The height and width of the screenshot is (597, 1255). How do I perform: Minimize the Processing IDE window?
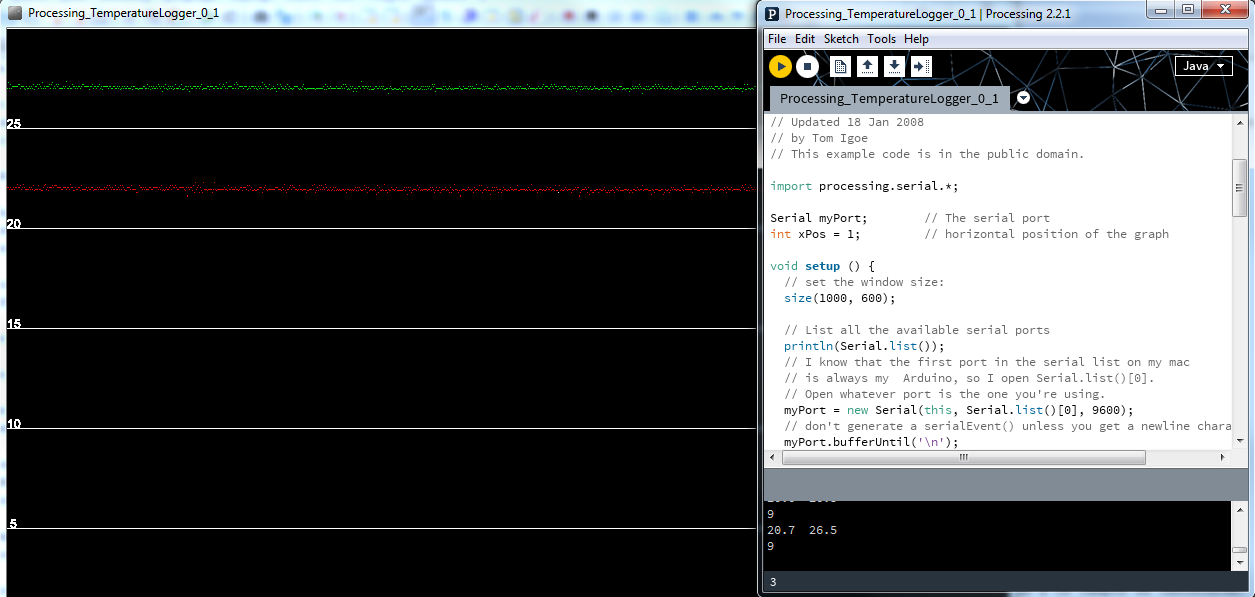[1160, 9]
